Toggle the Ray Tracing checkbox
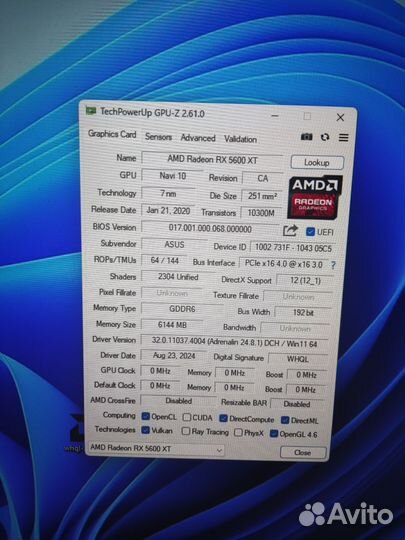Image resolution: width=405 pixels, height=540 pixels. [186, 431]
